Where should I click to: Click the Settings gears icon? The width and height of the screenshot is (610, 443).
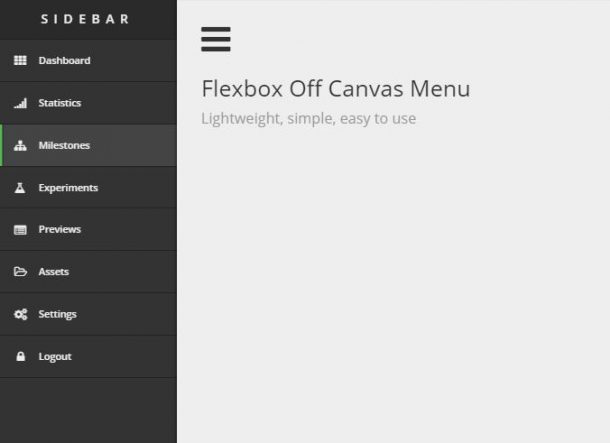click(21, 314)
